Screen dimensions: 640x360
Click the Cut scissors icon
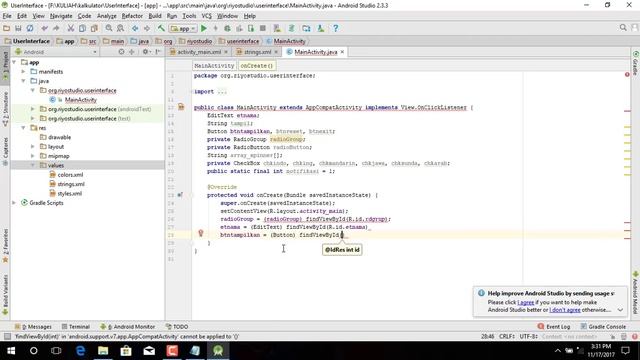71,28
